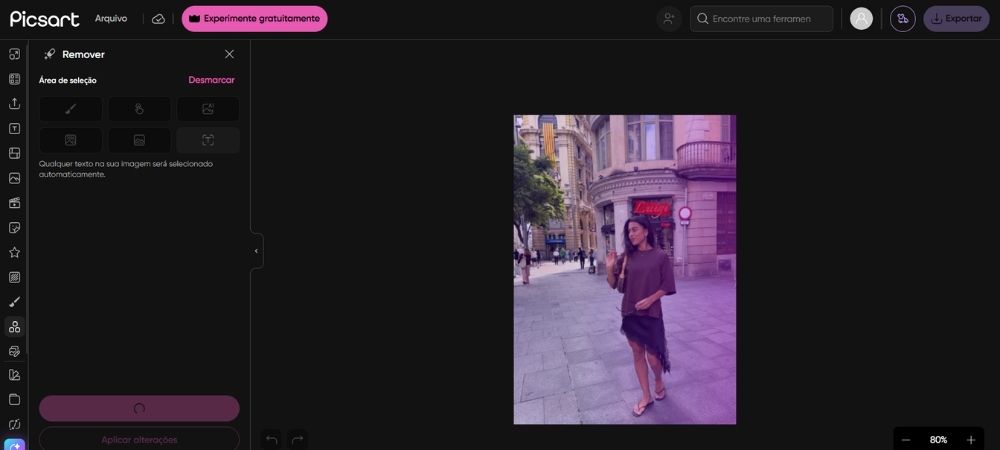Image resolution: width=1000 pixels, height=450 pixels.
Task: Zoom out with the minus button
Action: tap(906, 440)
